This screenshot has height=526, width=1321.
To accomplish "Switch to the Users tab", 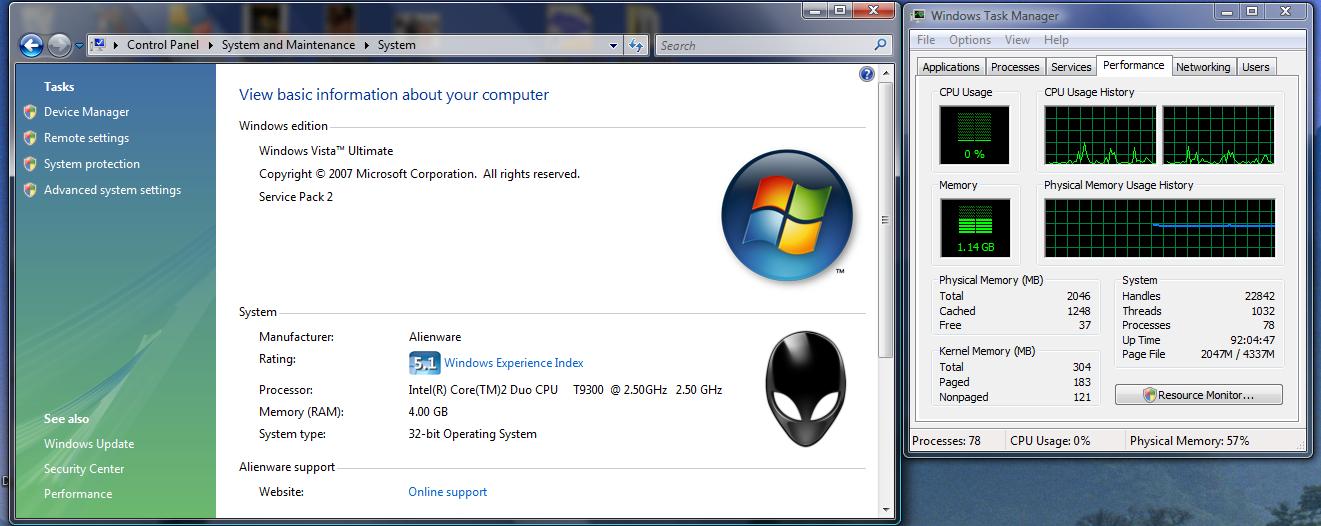I will [1256, 67].
